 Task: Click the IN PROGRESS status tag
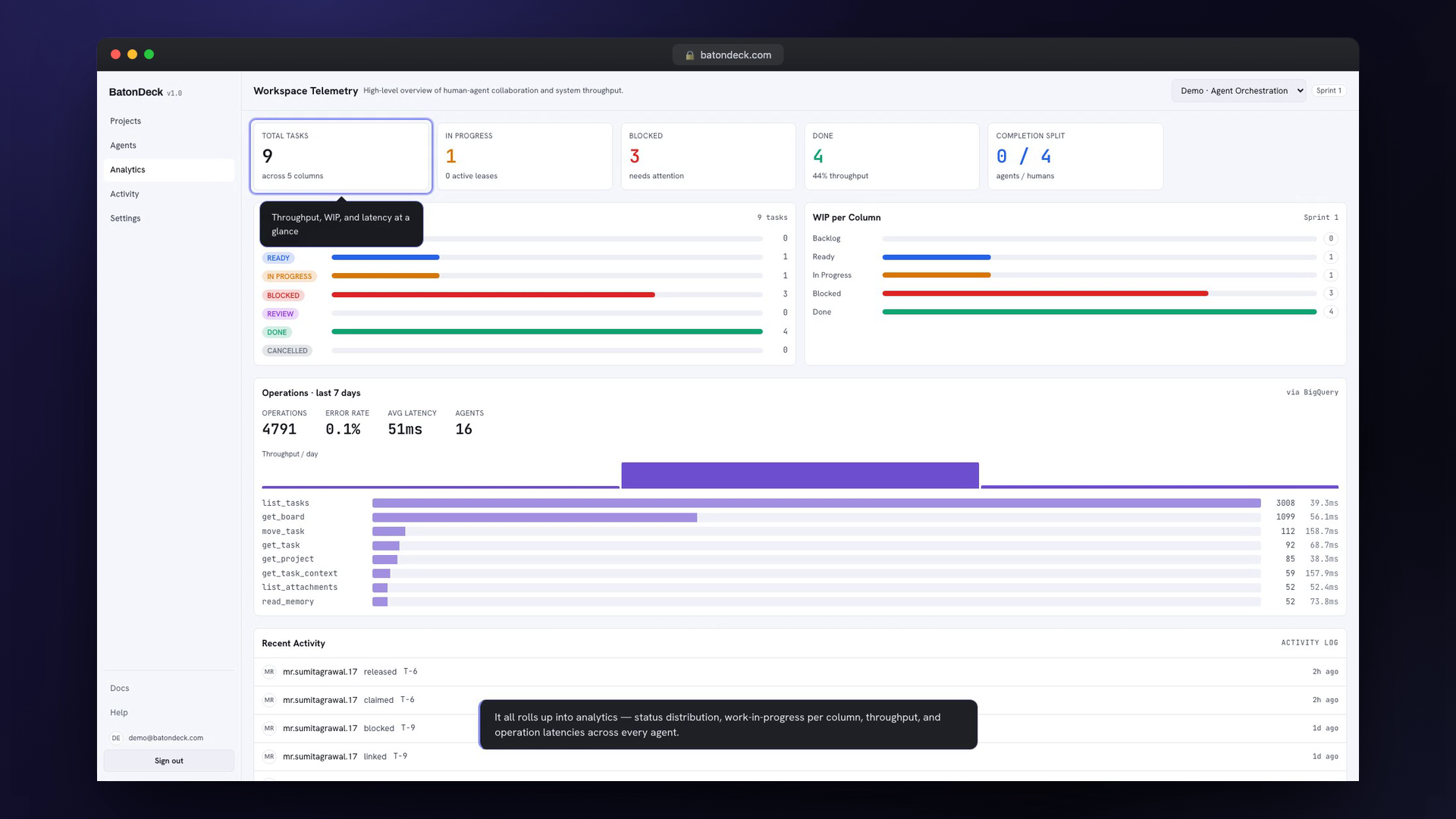[289, 277]
